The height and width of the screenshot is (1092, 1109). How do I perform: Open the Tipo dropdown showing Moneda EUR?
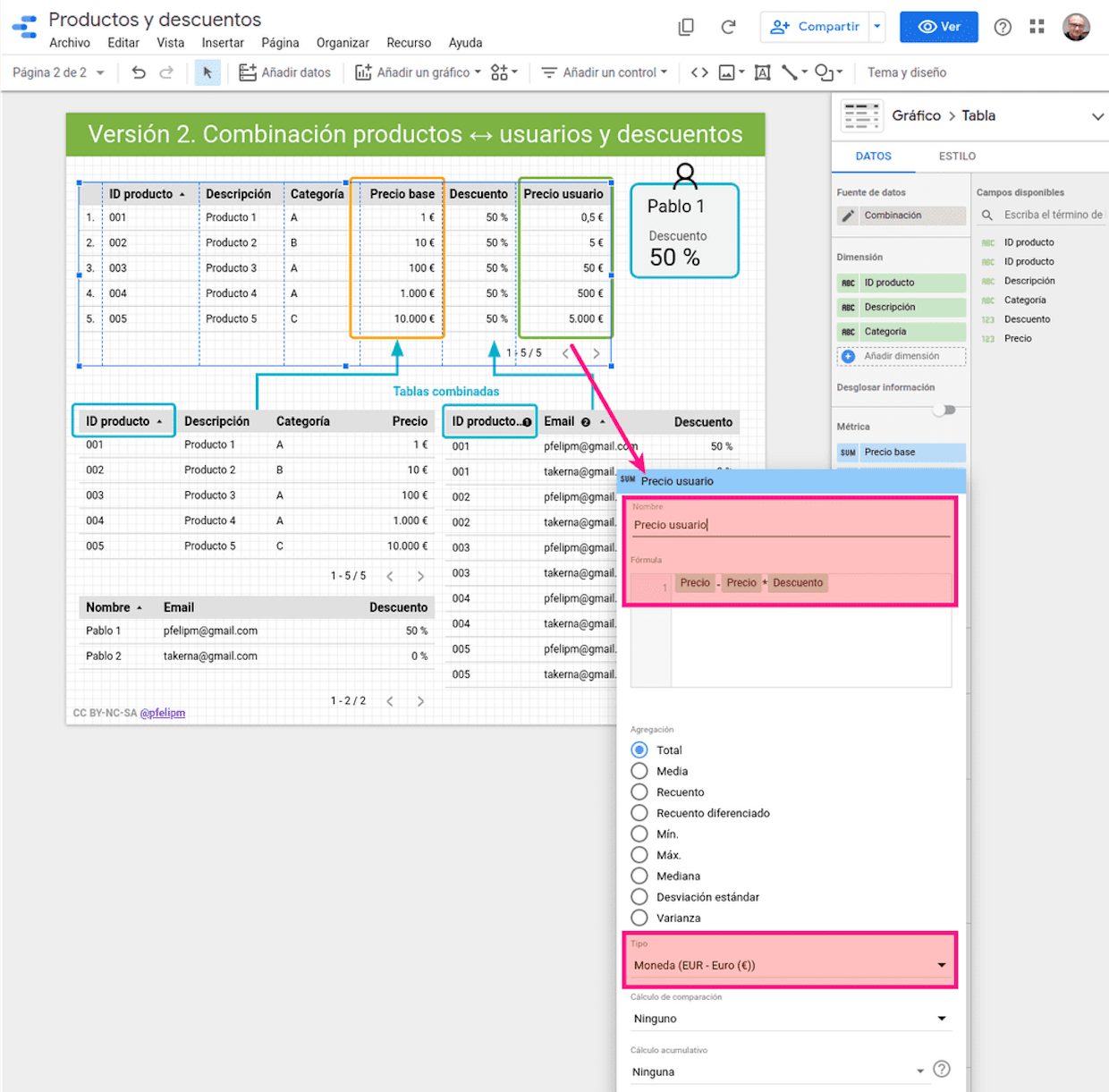point(791,966)
